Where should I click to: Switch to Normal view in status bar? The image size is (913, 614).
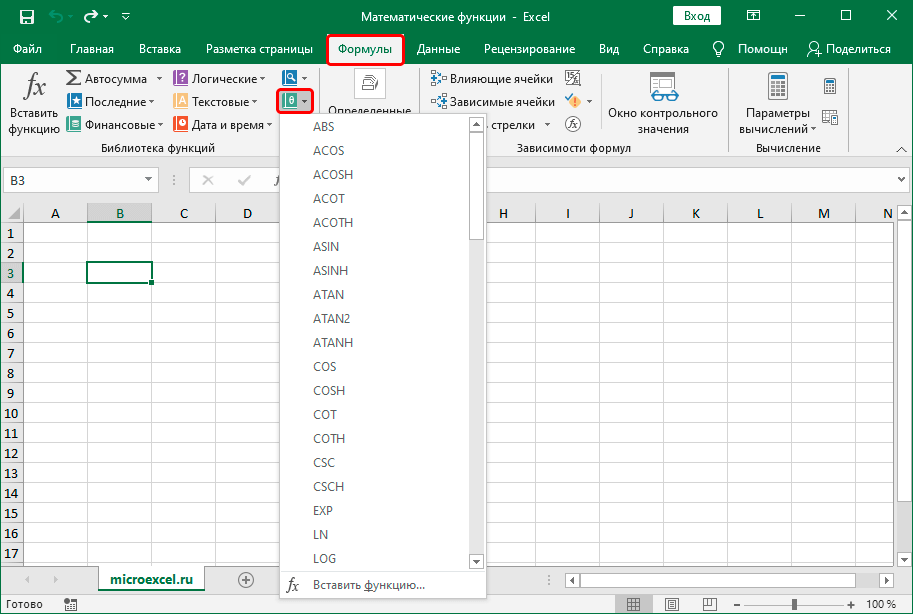click(x=632, y=604)
